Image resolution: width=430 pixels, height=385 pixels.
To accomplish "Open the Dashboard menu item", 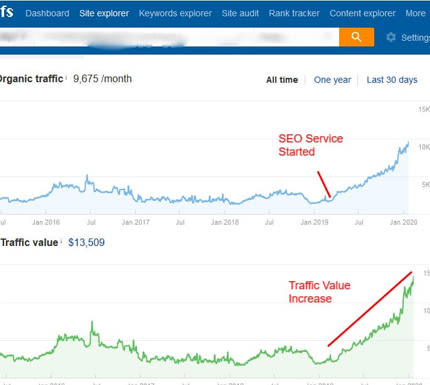I will point(47,13).
